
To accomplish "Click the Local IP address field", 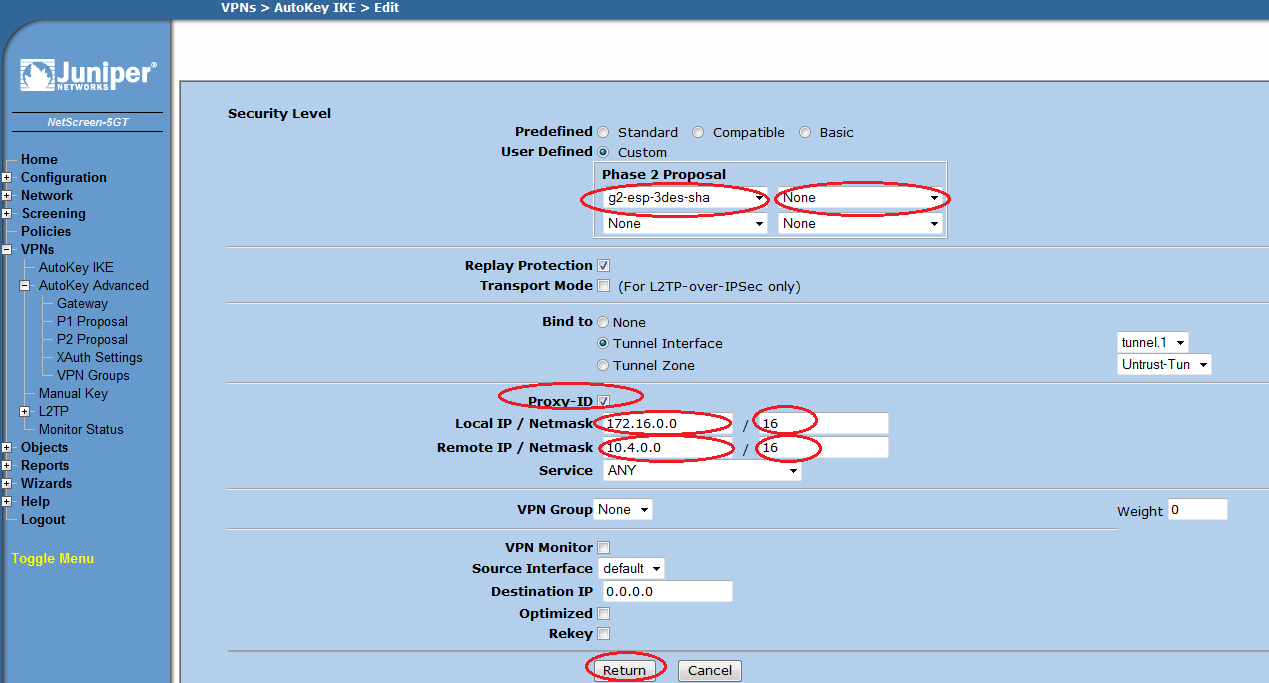I will point(667,424).
